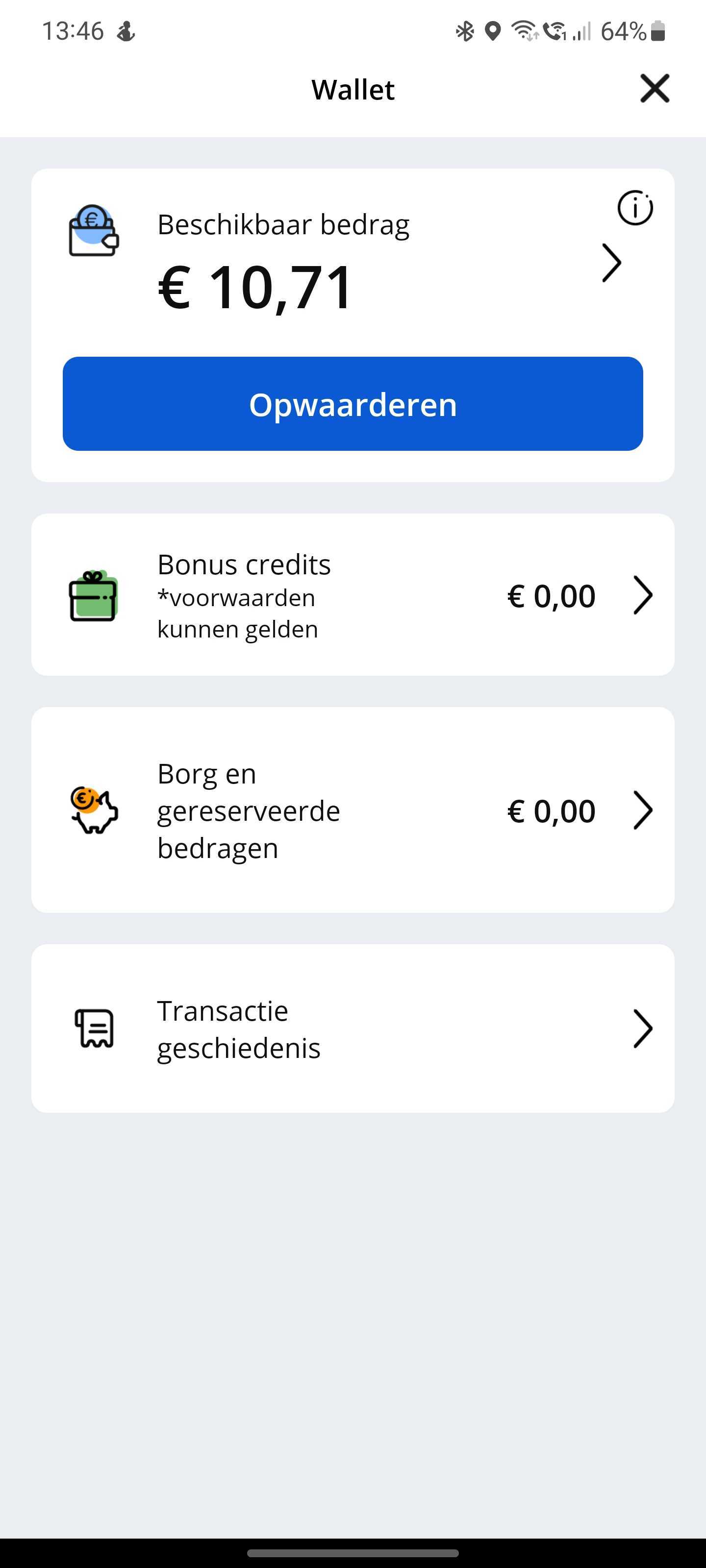The image size is (706, 1568).
Task: Open Transactie geschiedenis via chevron
Action: (x=643, y=1029)
